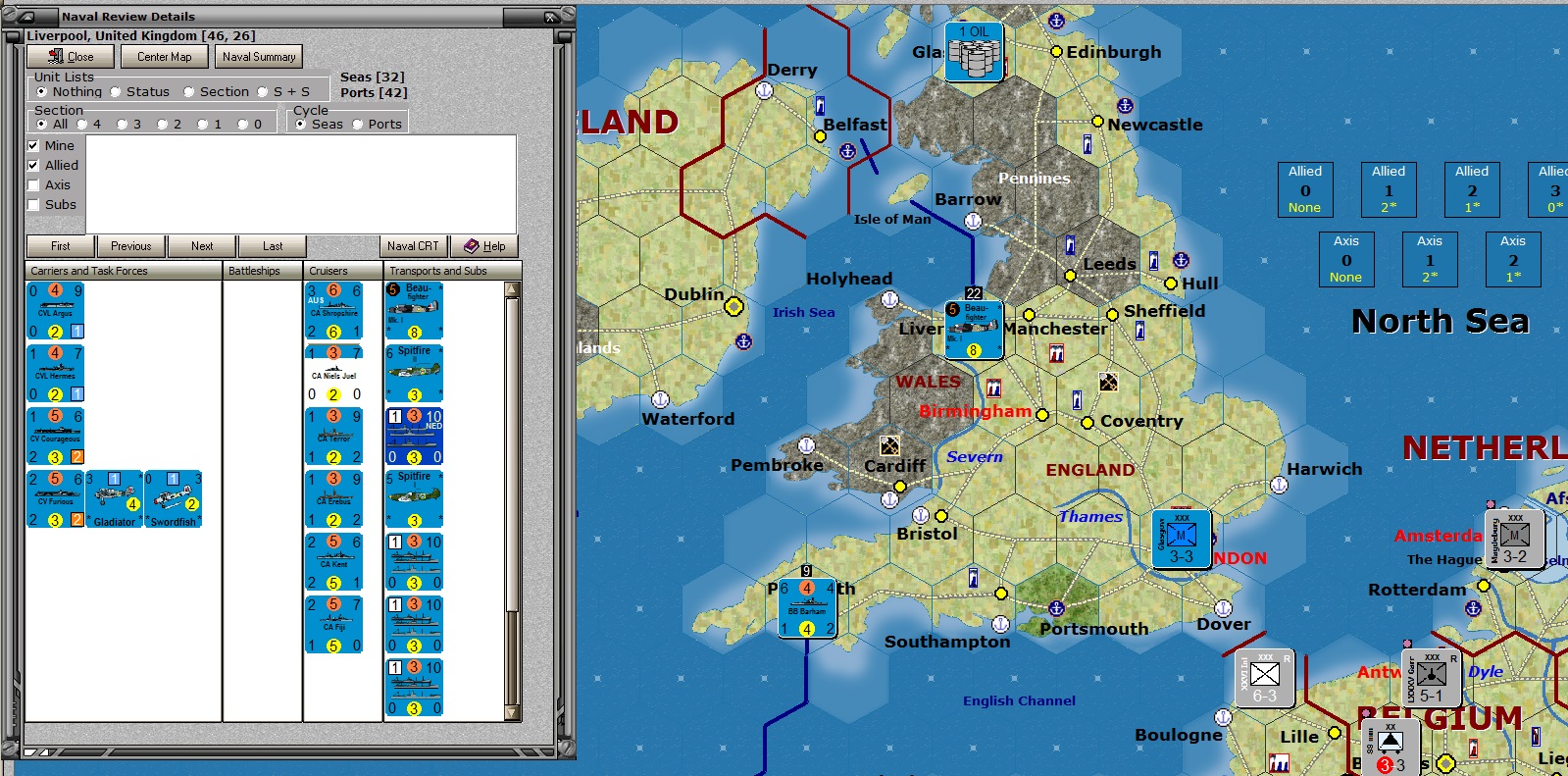This screenshot has height=776, width=1568.
Task: Click the Center Map button
Action: click(x=165, y=57)
